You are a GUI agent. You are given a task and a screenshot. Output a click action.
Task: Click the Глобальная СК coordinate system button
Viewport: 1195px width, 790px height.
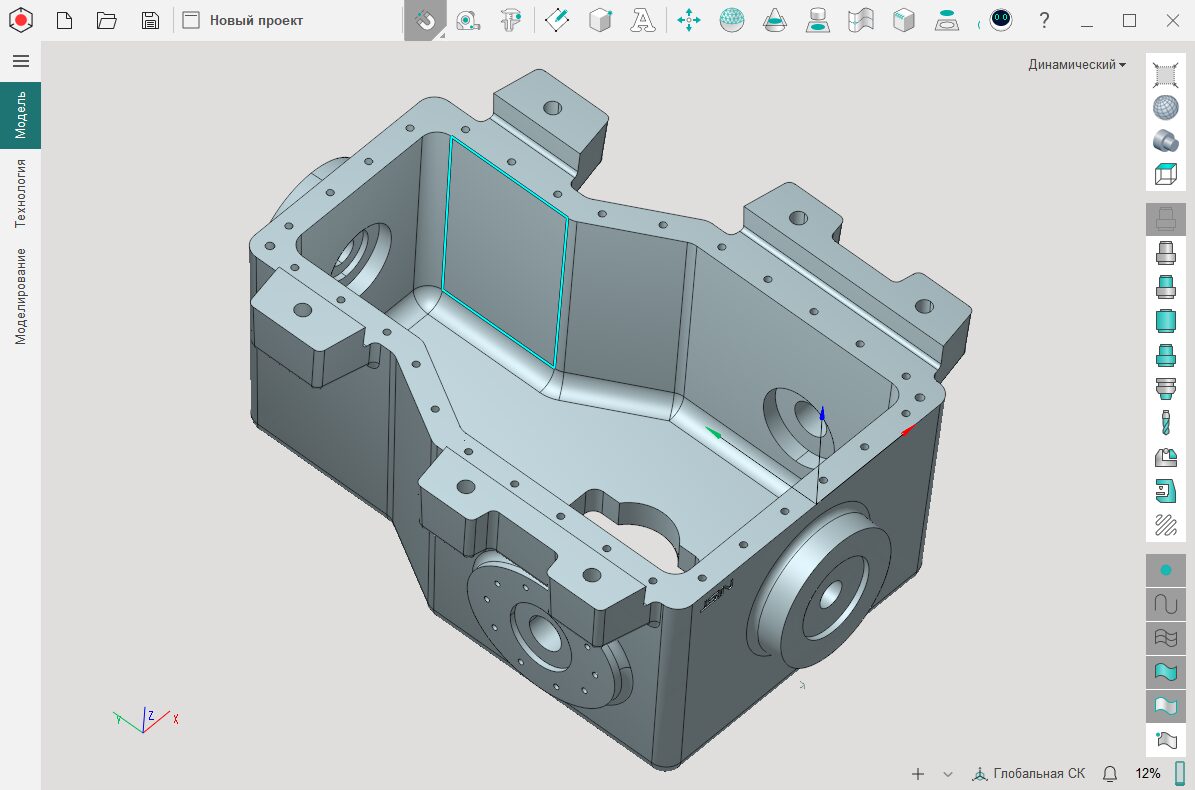click(1028, 774)
